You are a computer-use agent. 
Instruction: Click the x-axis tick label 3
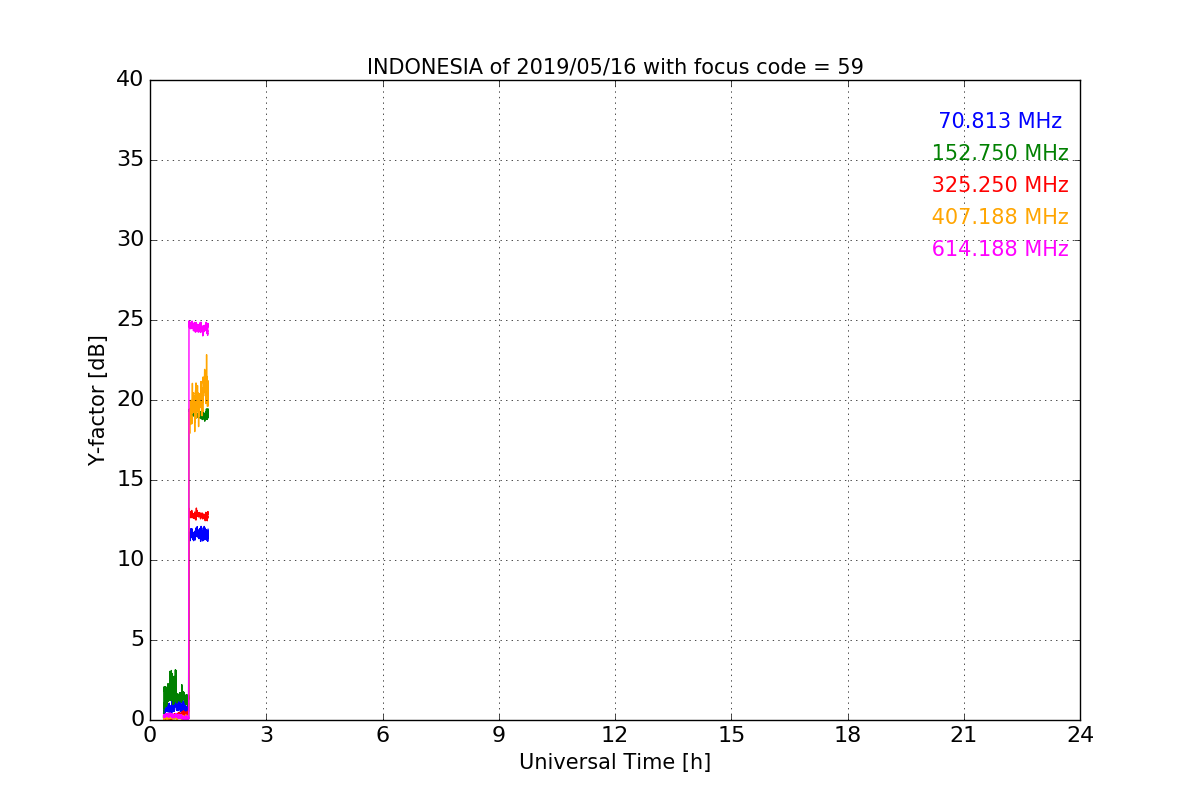pyautogui.click(x=266, y=735)
